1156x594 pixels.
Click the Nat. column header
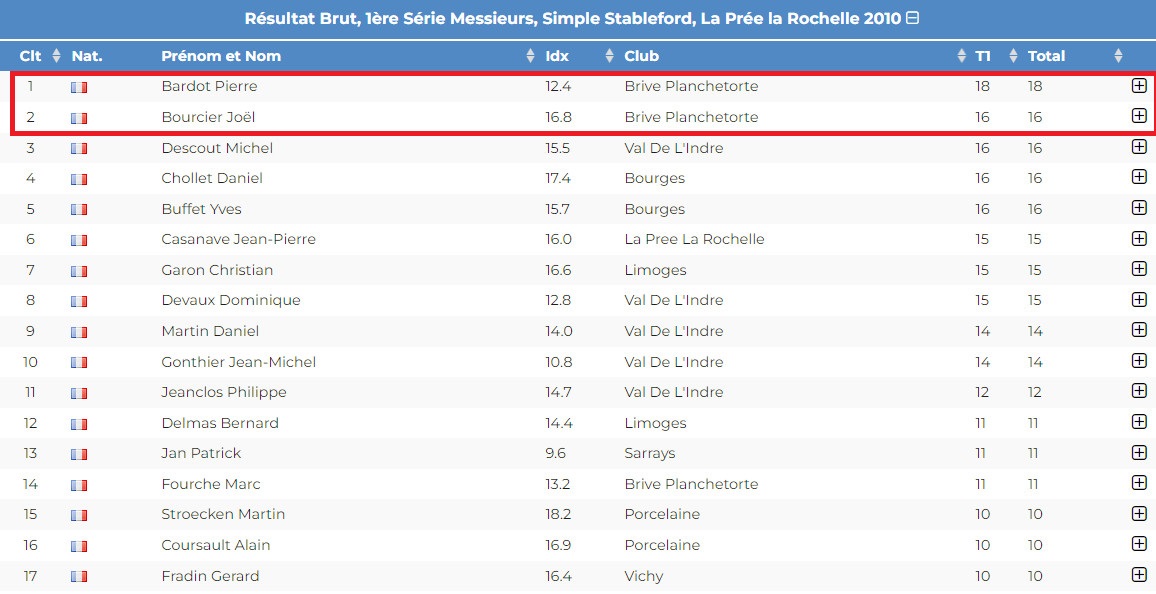(x=87, y=56)
